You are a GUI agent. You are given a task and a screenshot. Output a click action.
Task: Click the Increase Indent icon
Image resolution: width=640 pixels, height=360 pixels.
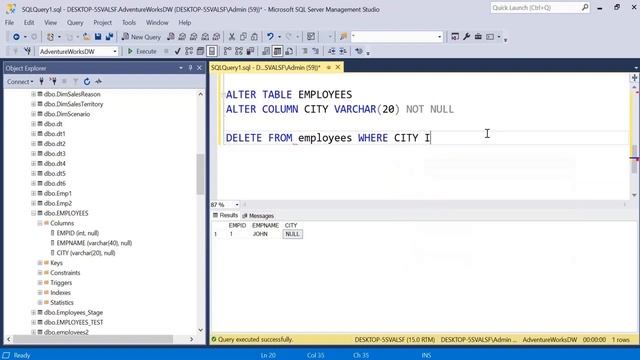tap(343, 51)
